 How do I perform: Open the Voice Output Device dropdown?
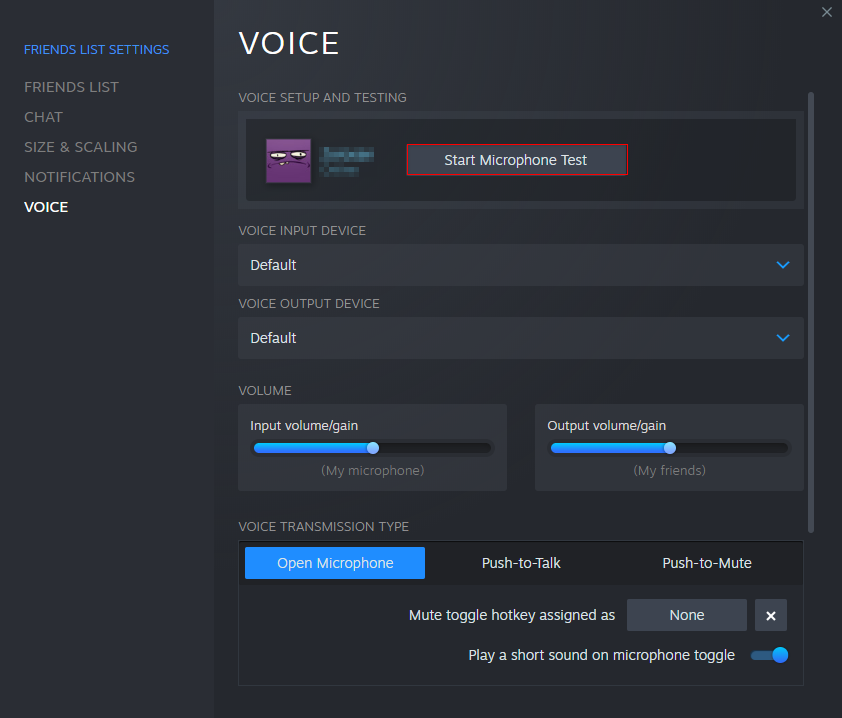[520, 338]
